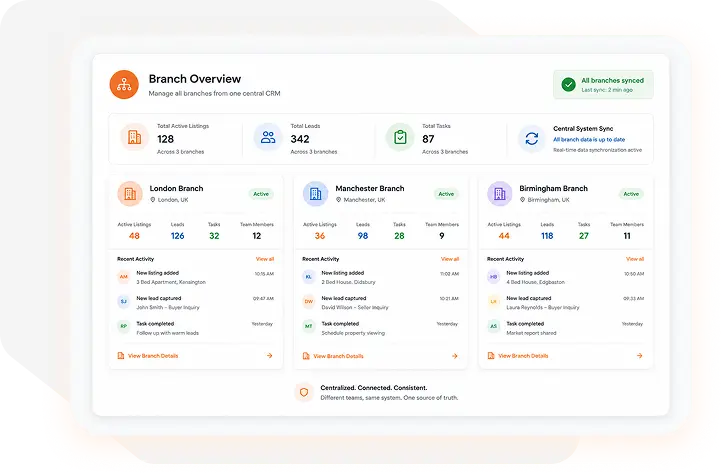Screen dimensions: 722x474
Task: Open the John Smith – Buyer Inquiry lead
Action: 168,307
